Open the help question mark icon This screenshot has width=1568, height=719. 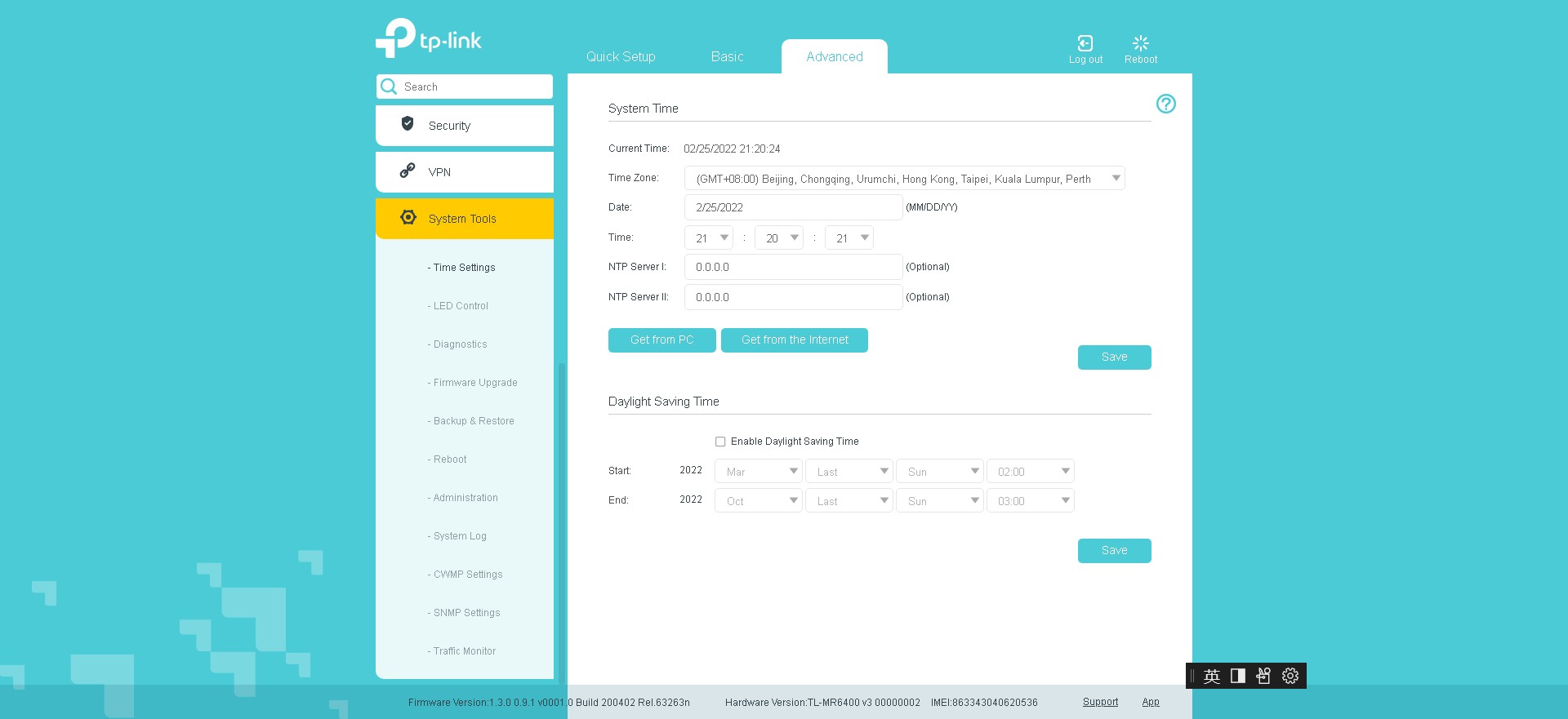pyautogui.click(x=1166, y=104)
